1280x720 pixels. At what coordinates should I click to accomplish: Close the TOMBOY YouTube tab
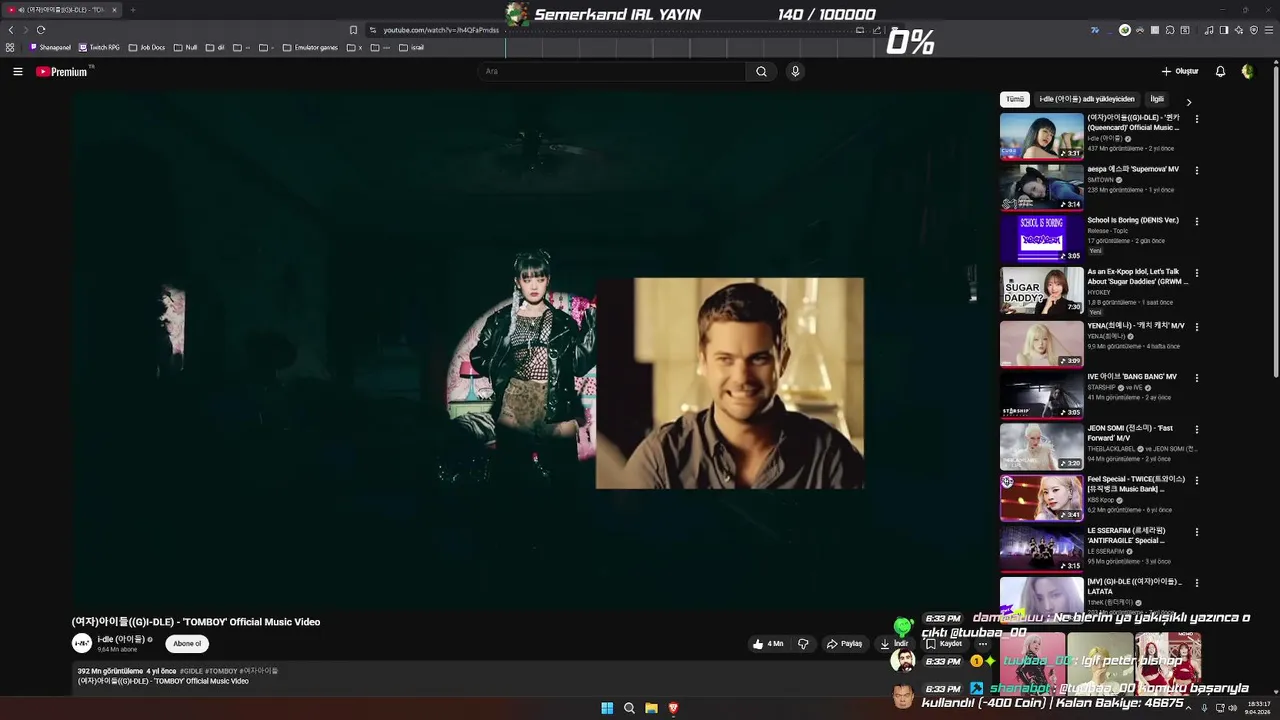(114, 10)
